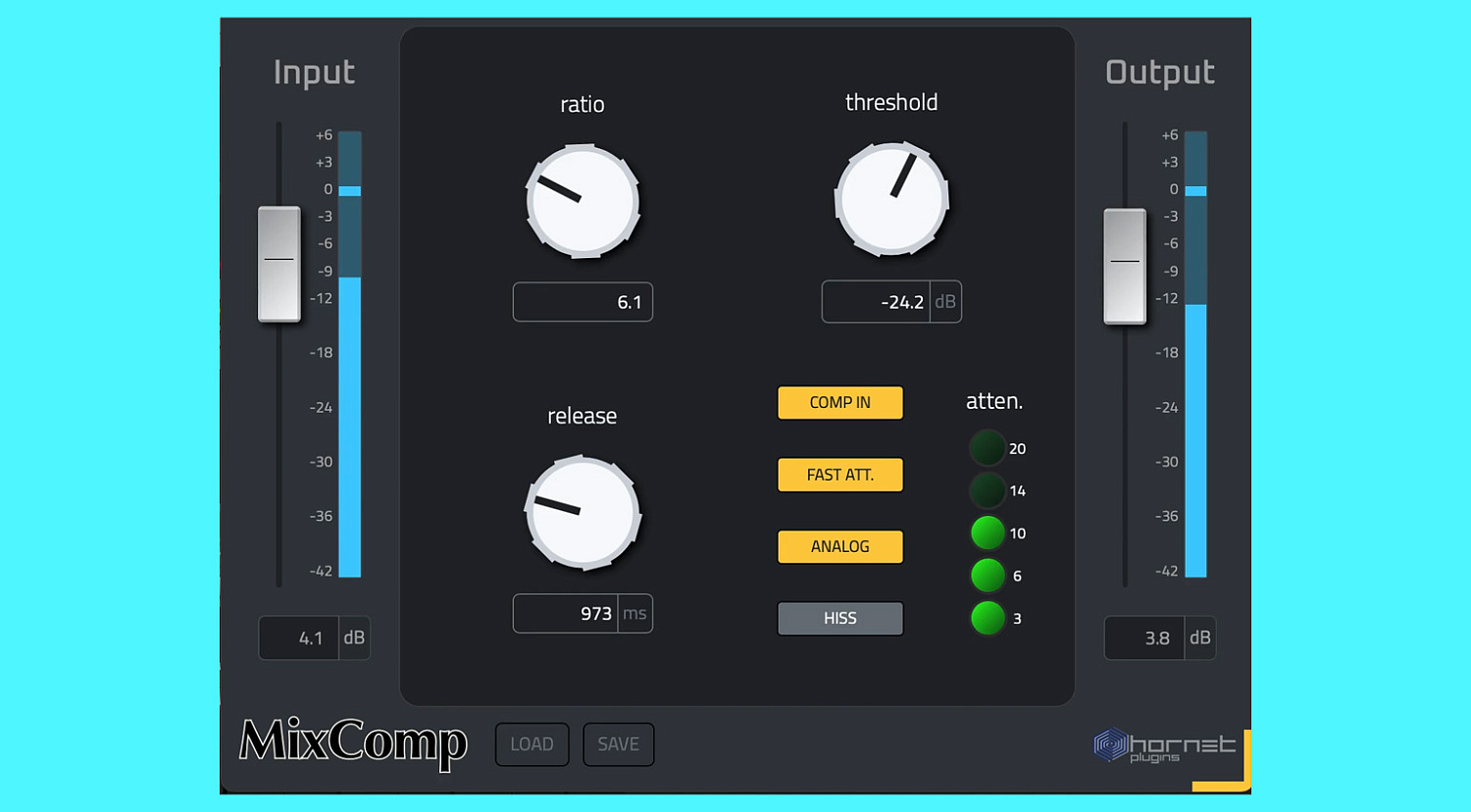Click the Output fader handle

point(1125,266)
